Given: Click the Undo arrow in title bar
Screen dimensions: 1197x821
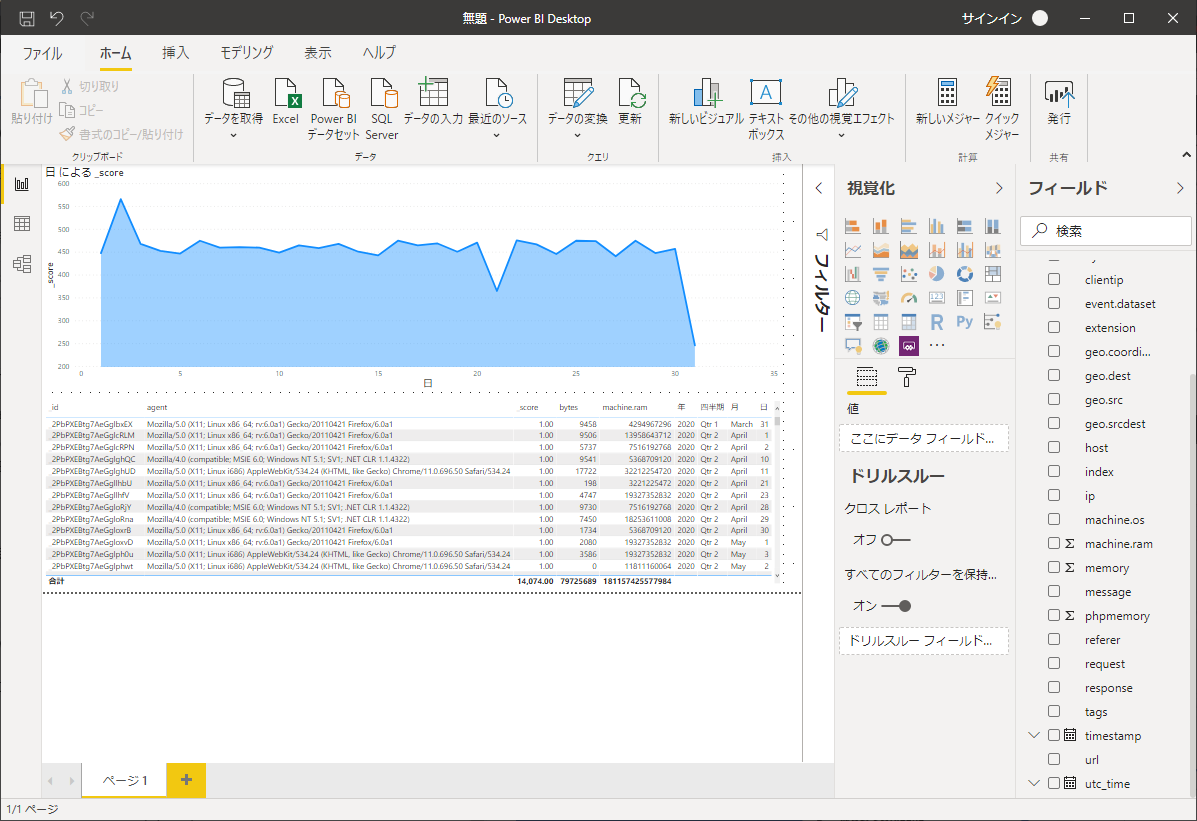Looking at the screenshot, I should tap(57, 18).
